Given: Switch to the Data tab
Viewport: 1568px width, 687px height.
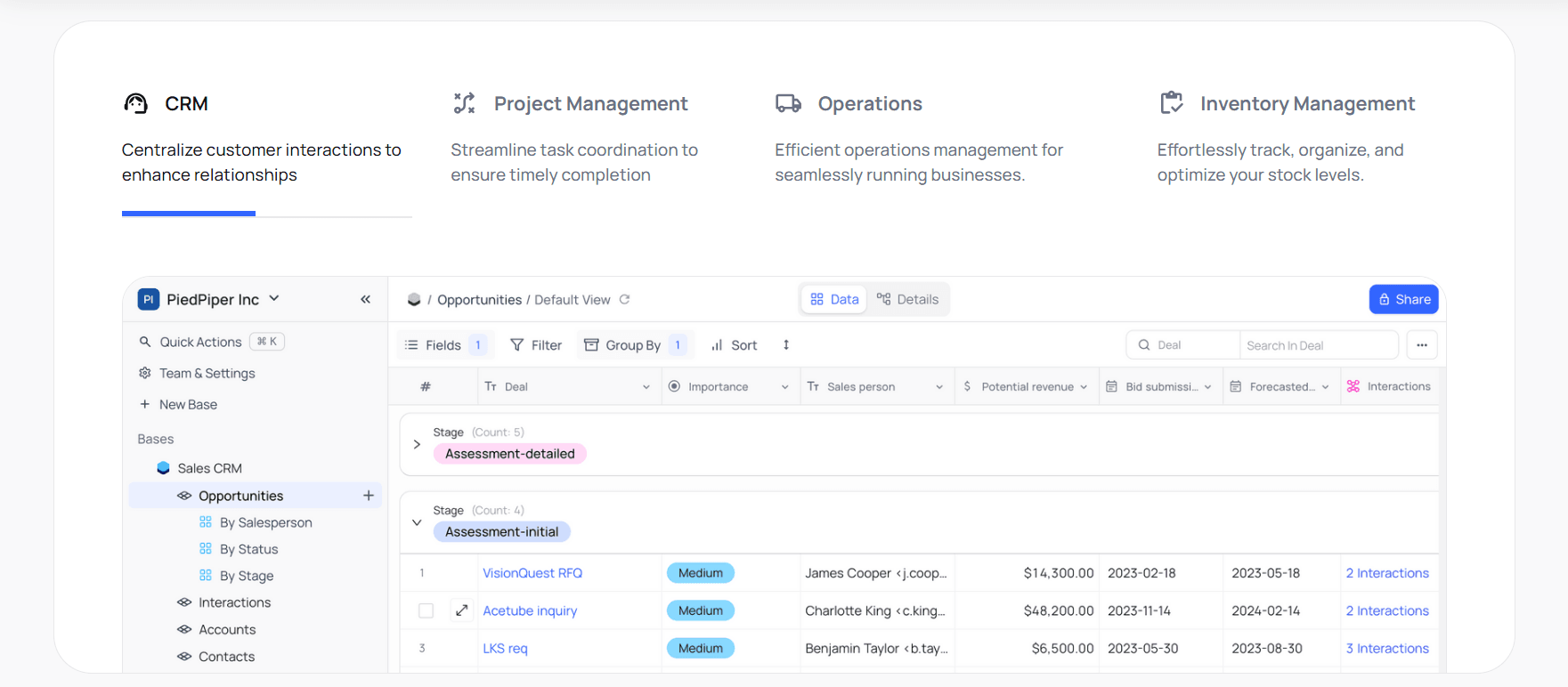Looking at the screenshot, I should pyautogui.click(x=834, y=299).
